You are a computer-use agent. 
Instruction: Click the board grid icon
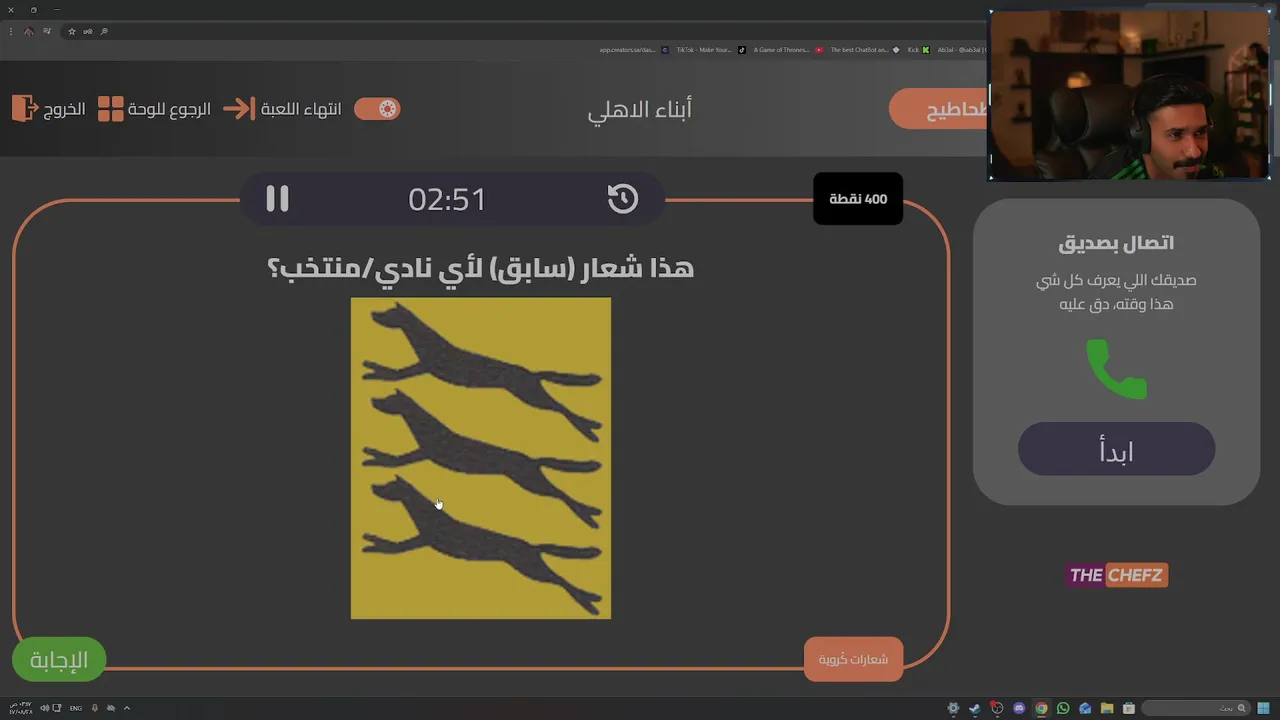[111, 109]
